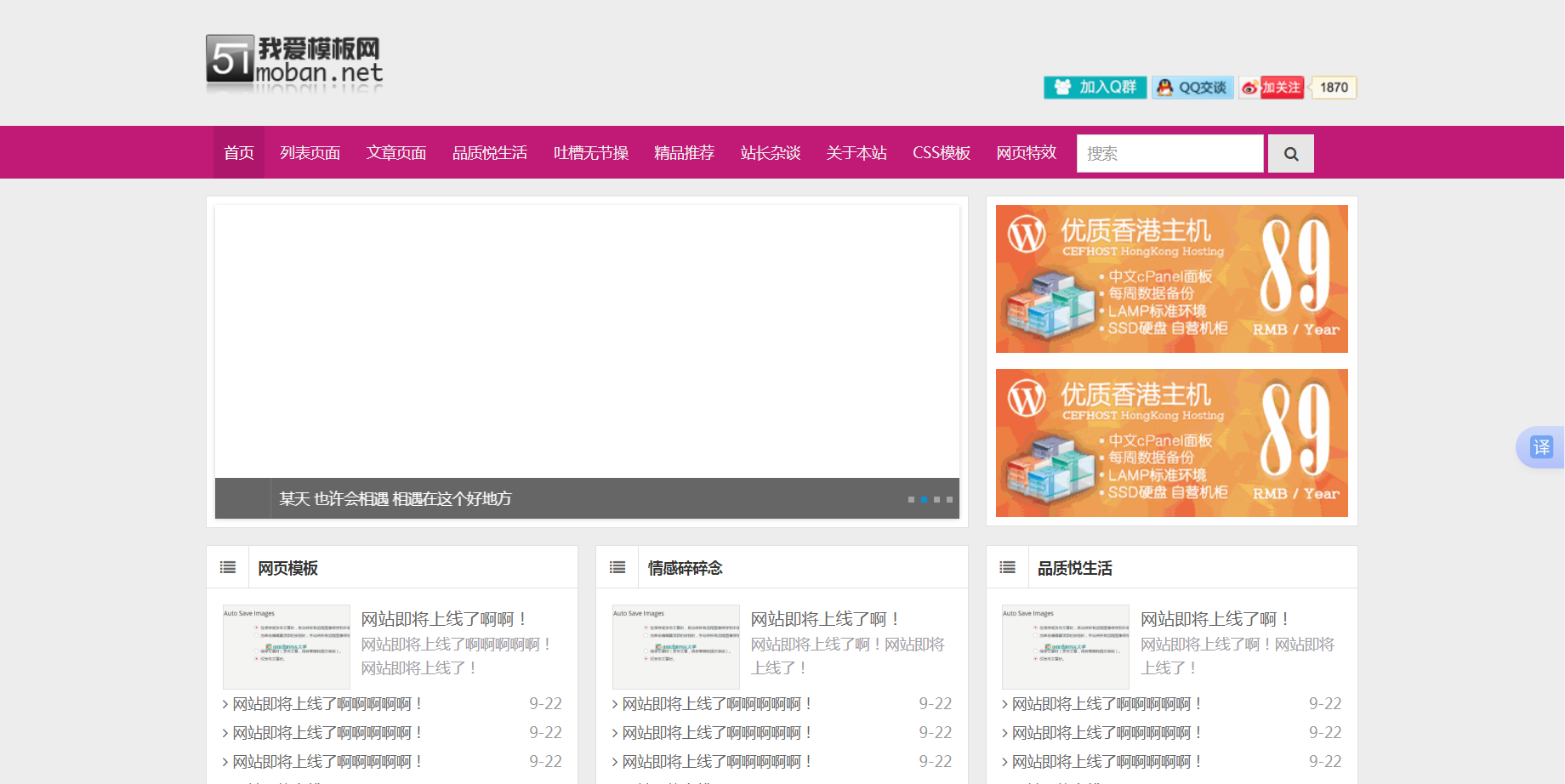Click the translate floating icon
1565x784 pixels.
1541,447
